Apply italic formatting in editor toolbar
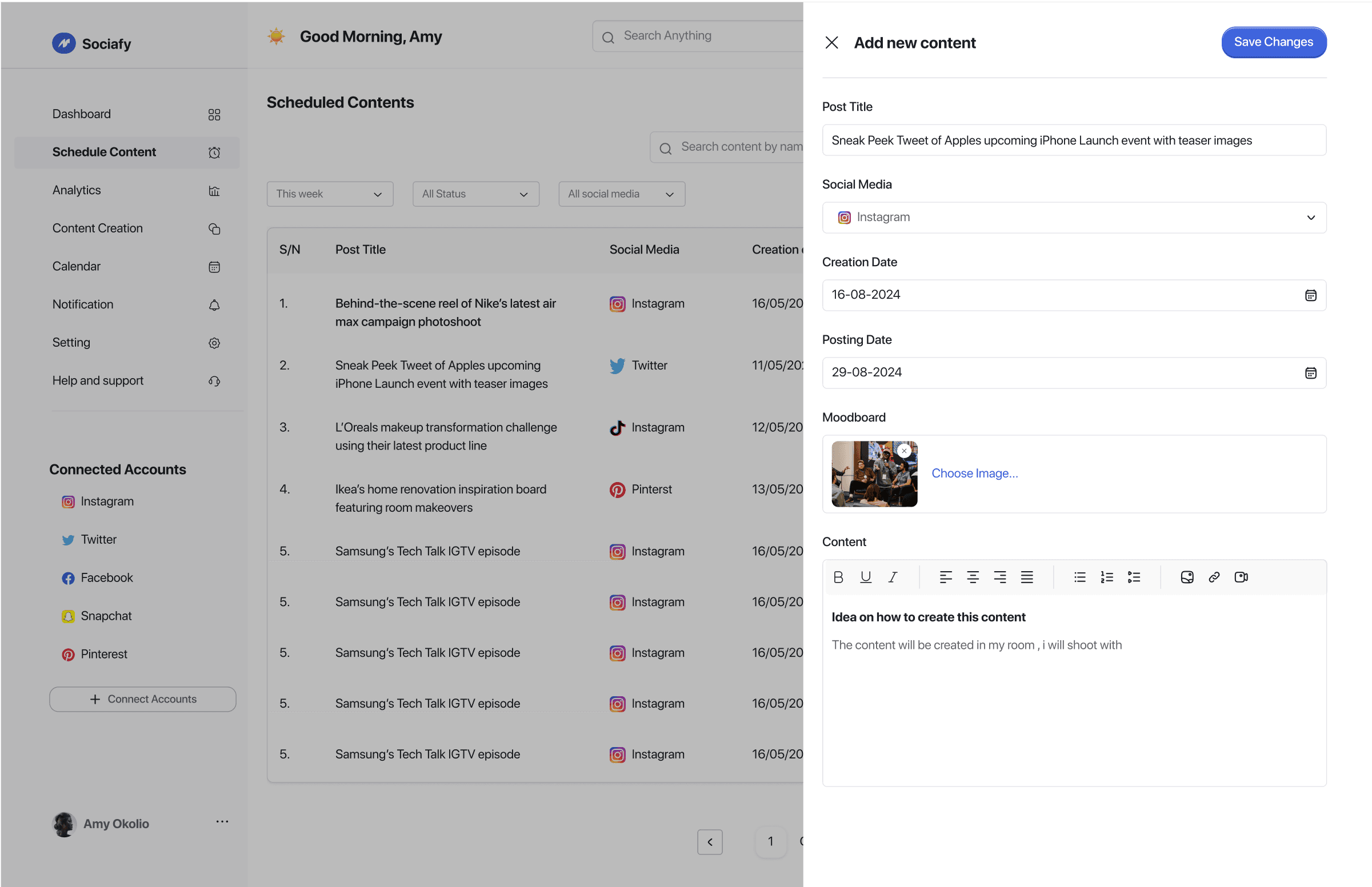This screenshot has height=887, width=1372. coord(893,577)
